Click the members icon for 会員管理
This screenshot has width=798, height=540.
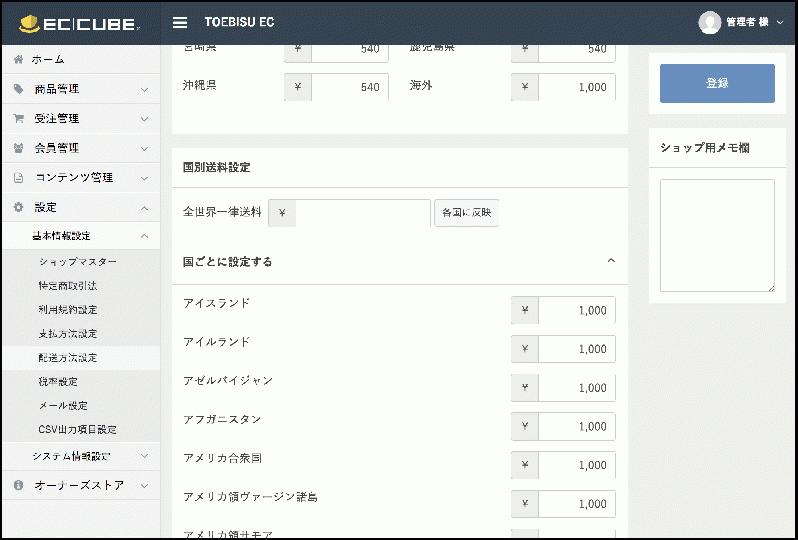click(x=19, y=148)
